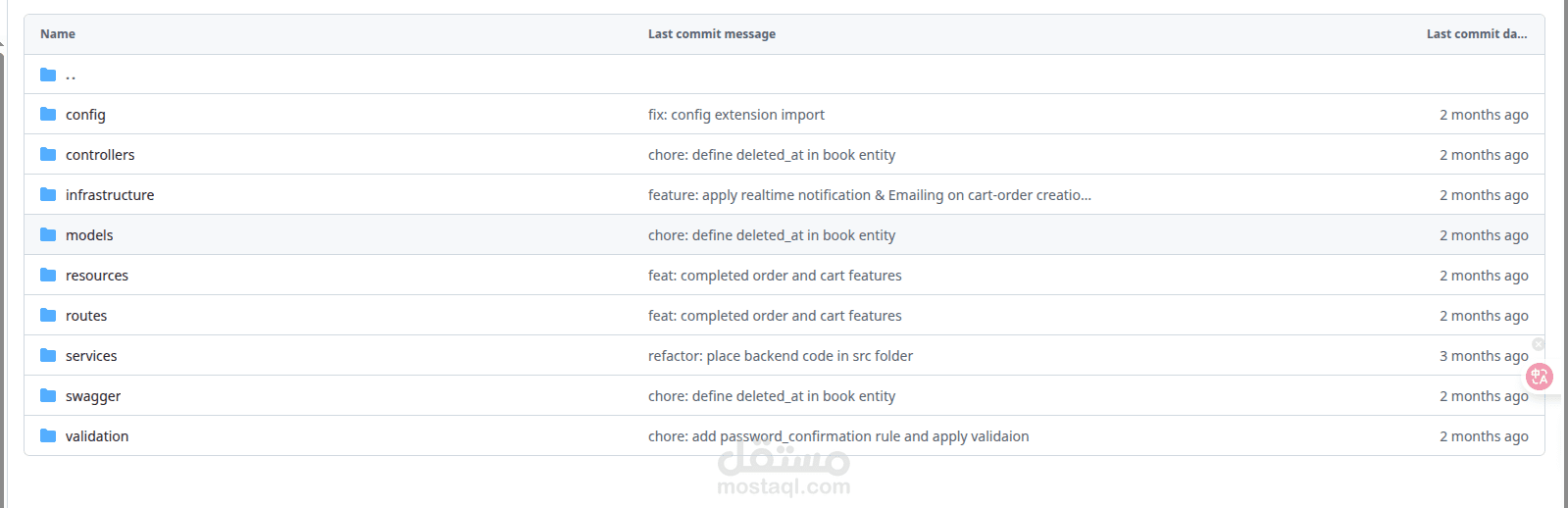The height and width of the screenshot is (508, 1568).
Task: Go up to parent directory link
Action: pos(71,76)
